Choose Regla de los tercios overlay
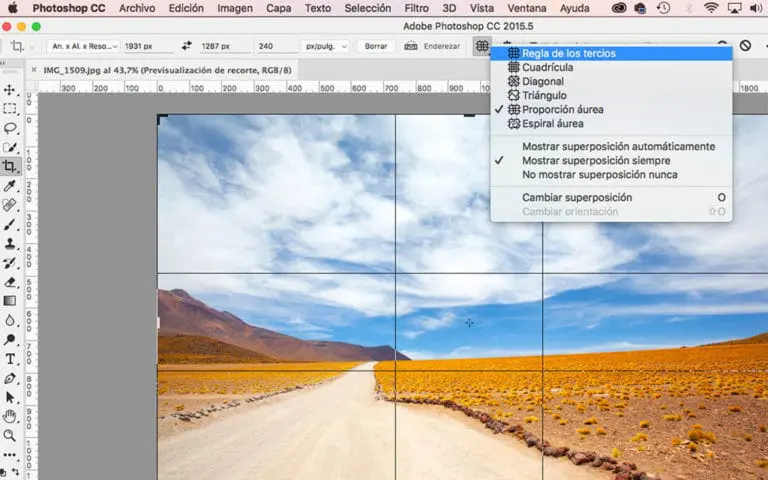This screenshot has height=480, width=768. tap(611, 53)
